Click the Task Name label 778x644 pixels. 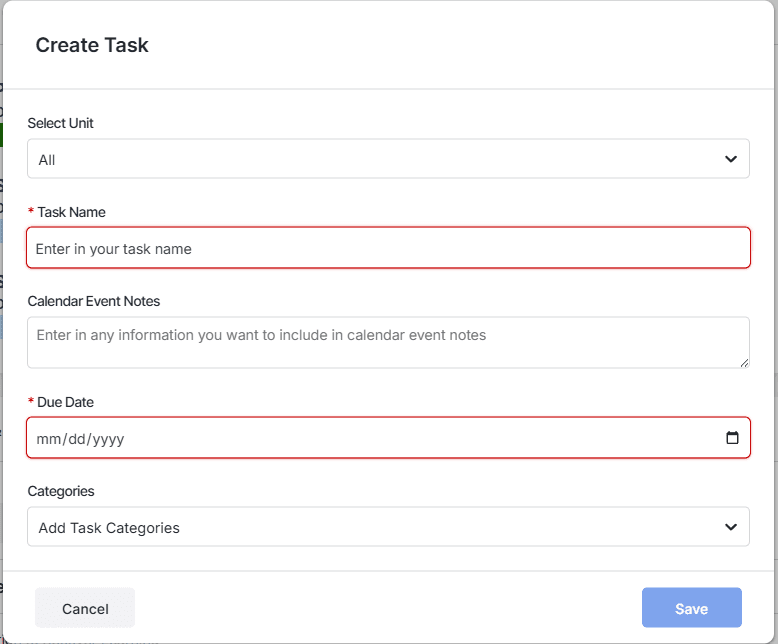[x=71, y=212]
